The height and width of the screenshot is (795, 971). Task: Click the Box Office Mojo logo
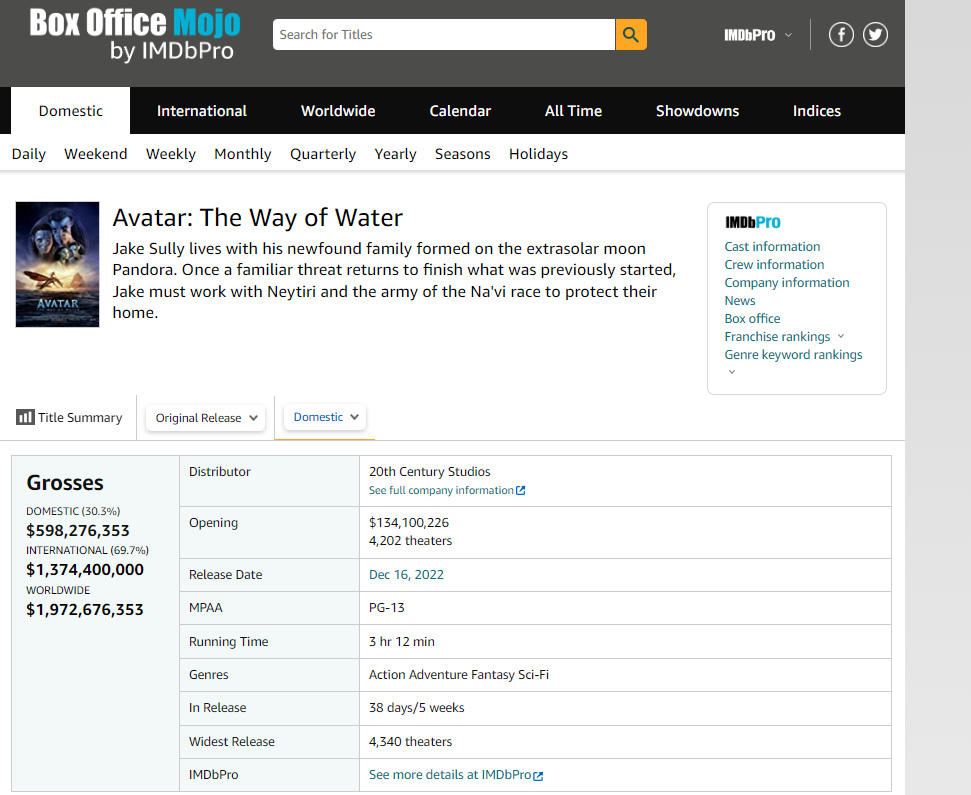tap(135, 35)
